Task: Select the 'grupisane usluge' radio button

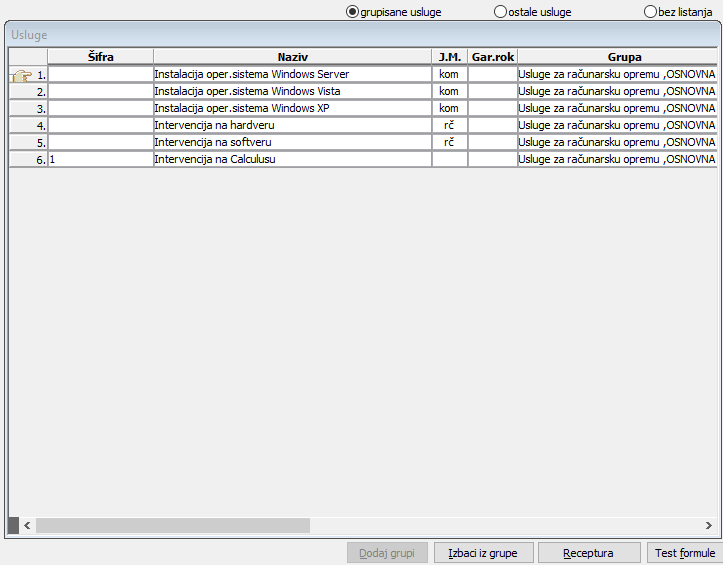Action: (x=351, y=12)
